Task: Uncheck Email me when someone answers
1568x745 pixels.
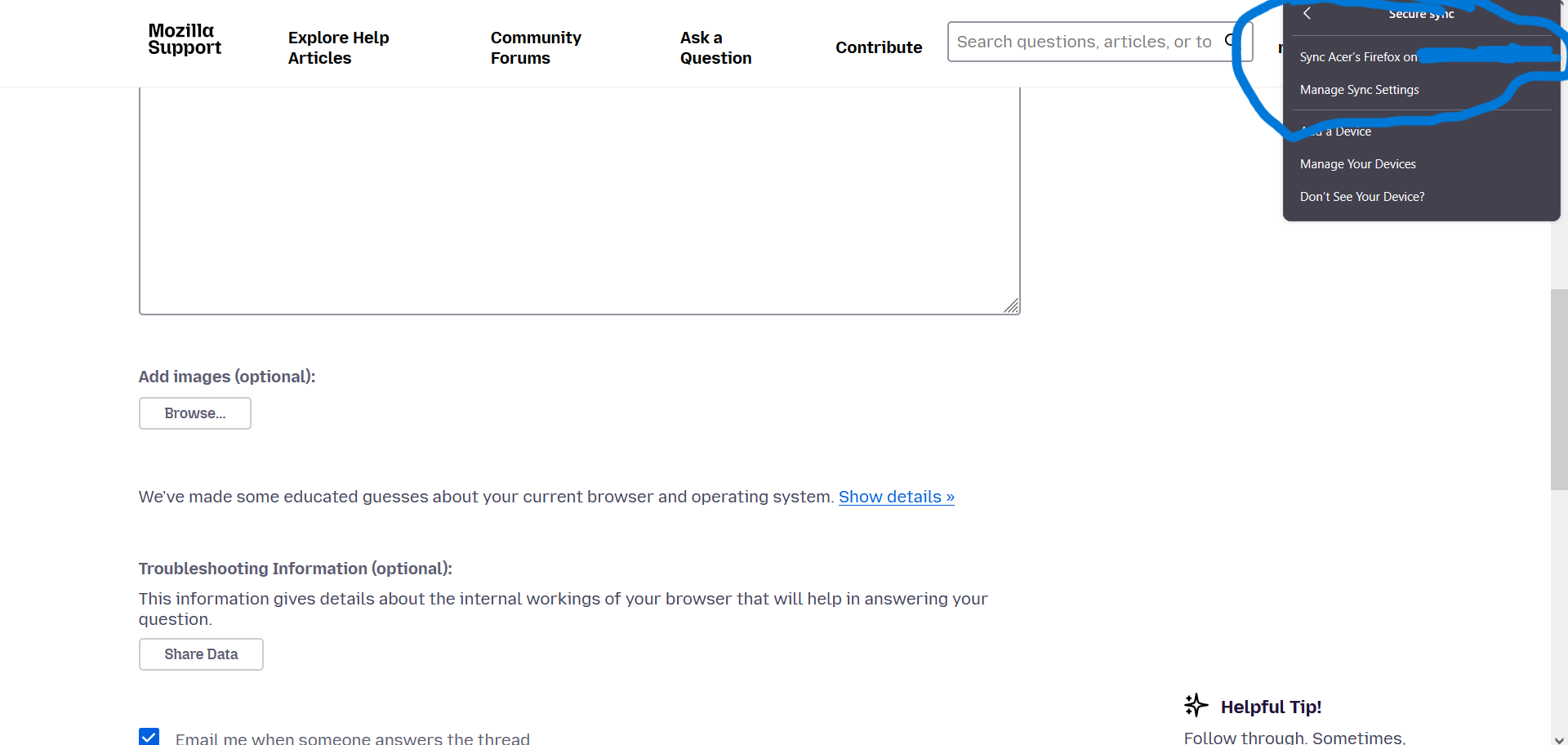Action: [149, 737]
